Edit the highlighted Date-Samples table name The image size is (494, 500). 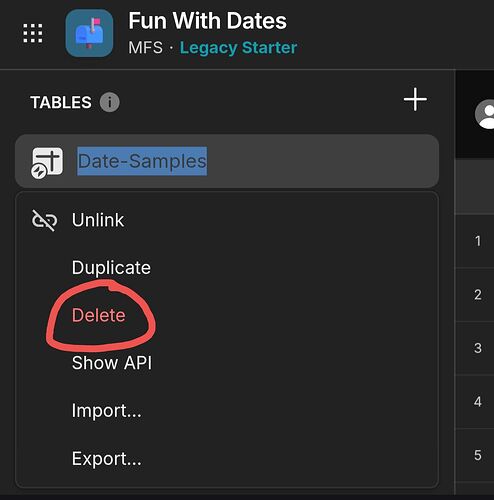pyautogui.click(x=142, y=161)
